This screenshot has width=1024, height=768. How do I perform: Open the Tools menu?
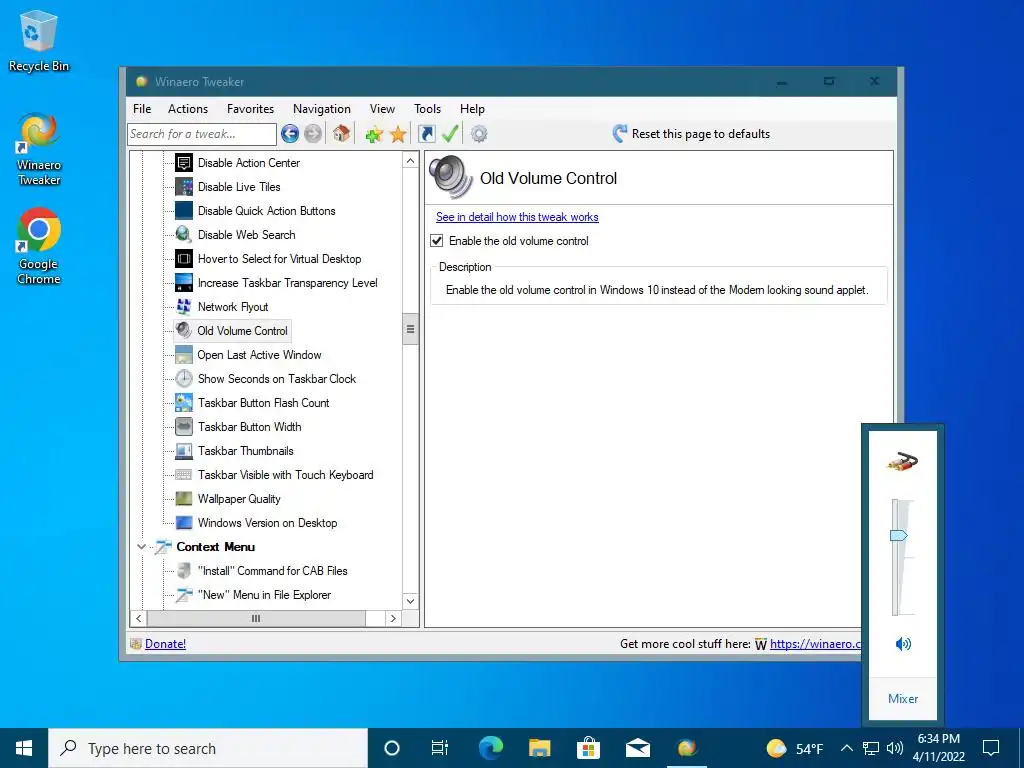428,109
